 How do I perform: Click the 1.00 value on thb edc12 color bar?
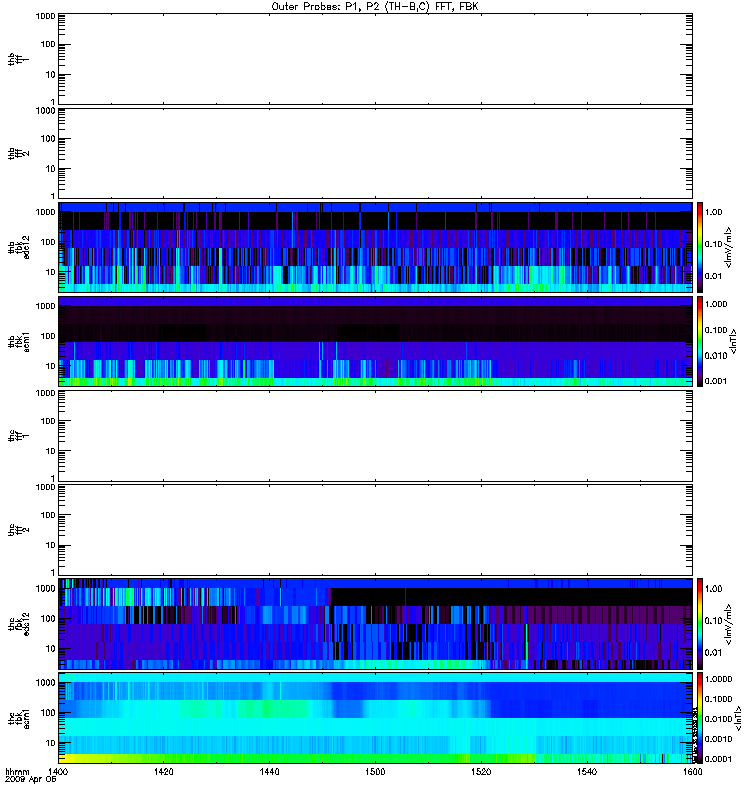pyautogui.click(x=713, y=212)
